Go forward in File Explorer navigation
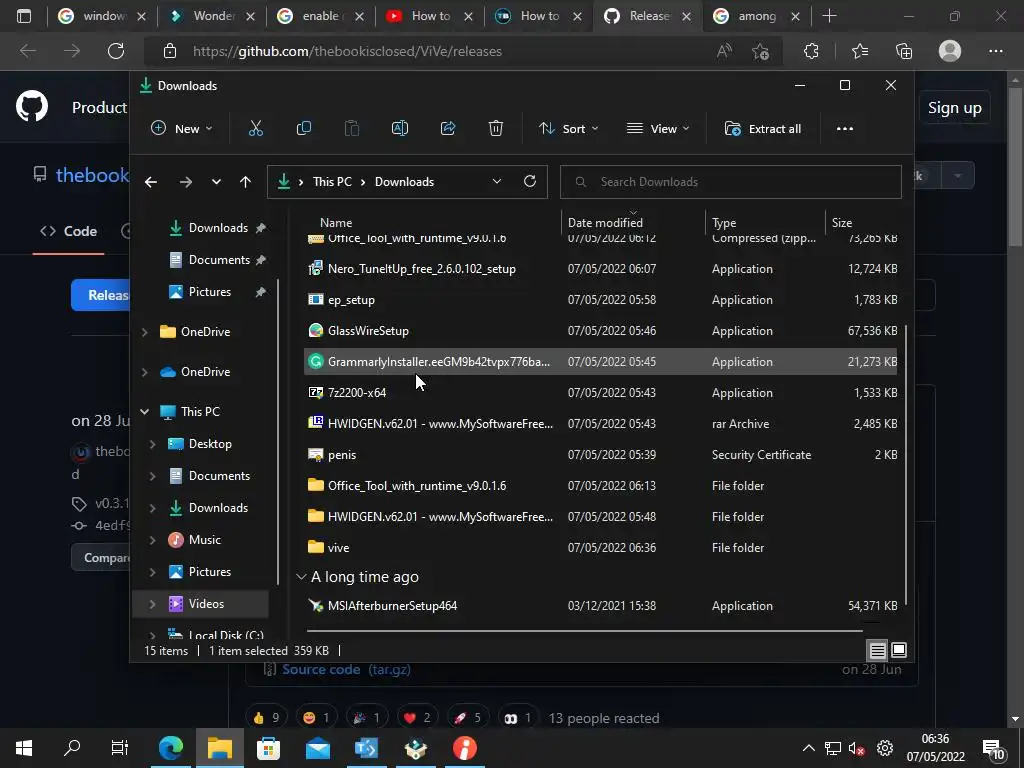The height and width of the screenshot is (768, 1024). pyautogui.click(x=185, y=182)
